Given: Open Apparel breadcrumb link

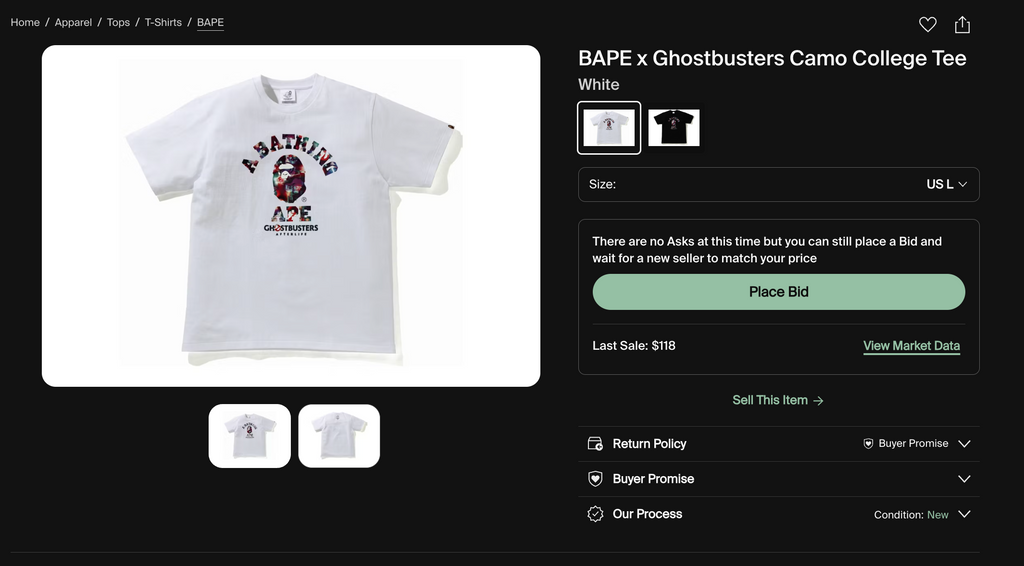Looking at the screenshot, I should pyautogui.click(x=73, y=22).
